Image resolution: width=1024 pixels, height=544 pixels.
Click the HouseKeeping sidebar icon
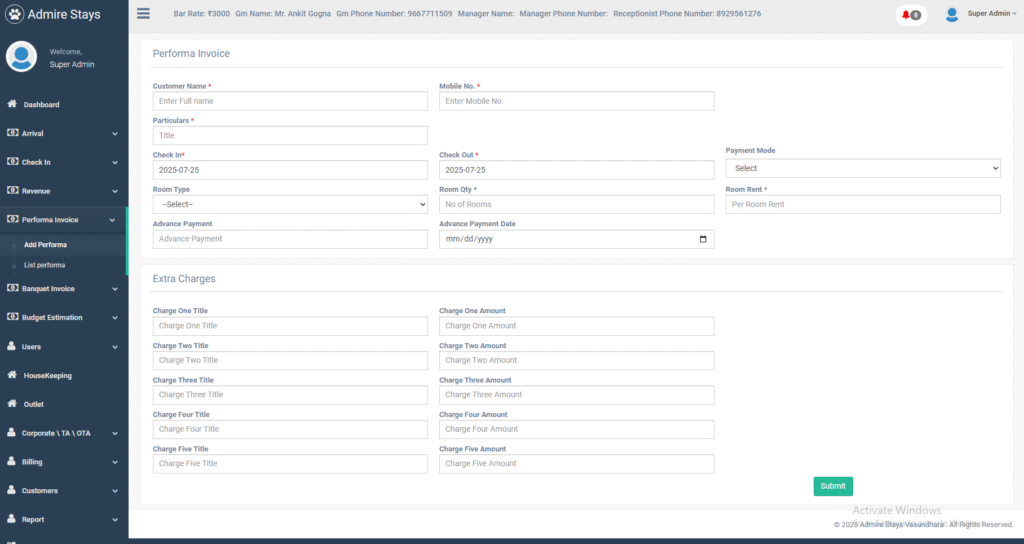click(x=12, y=375)
